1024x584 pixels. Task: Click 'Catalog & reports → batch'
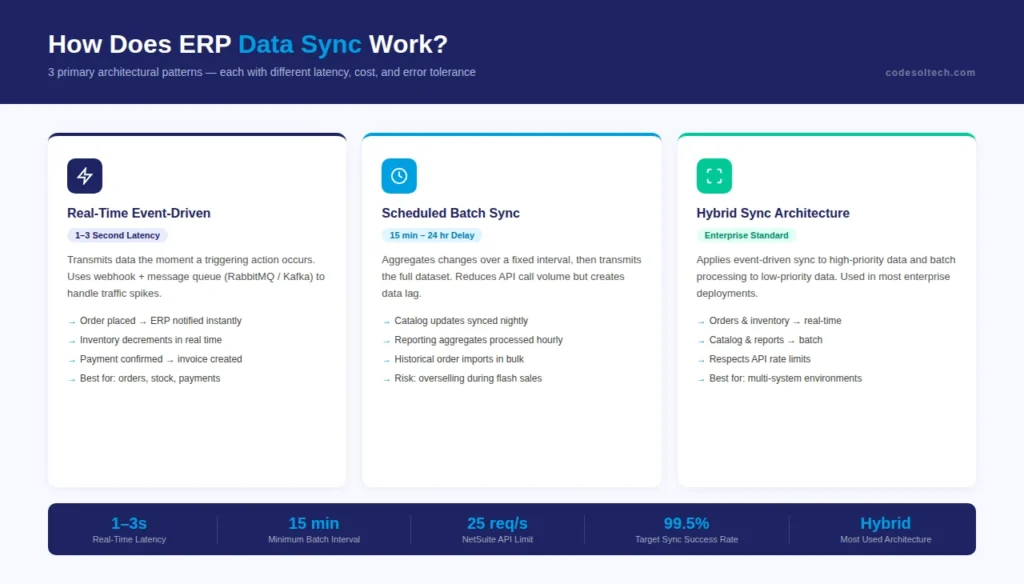[765, 340]
